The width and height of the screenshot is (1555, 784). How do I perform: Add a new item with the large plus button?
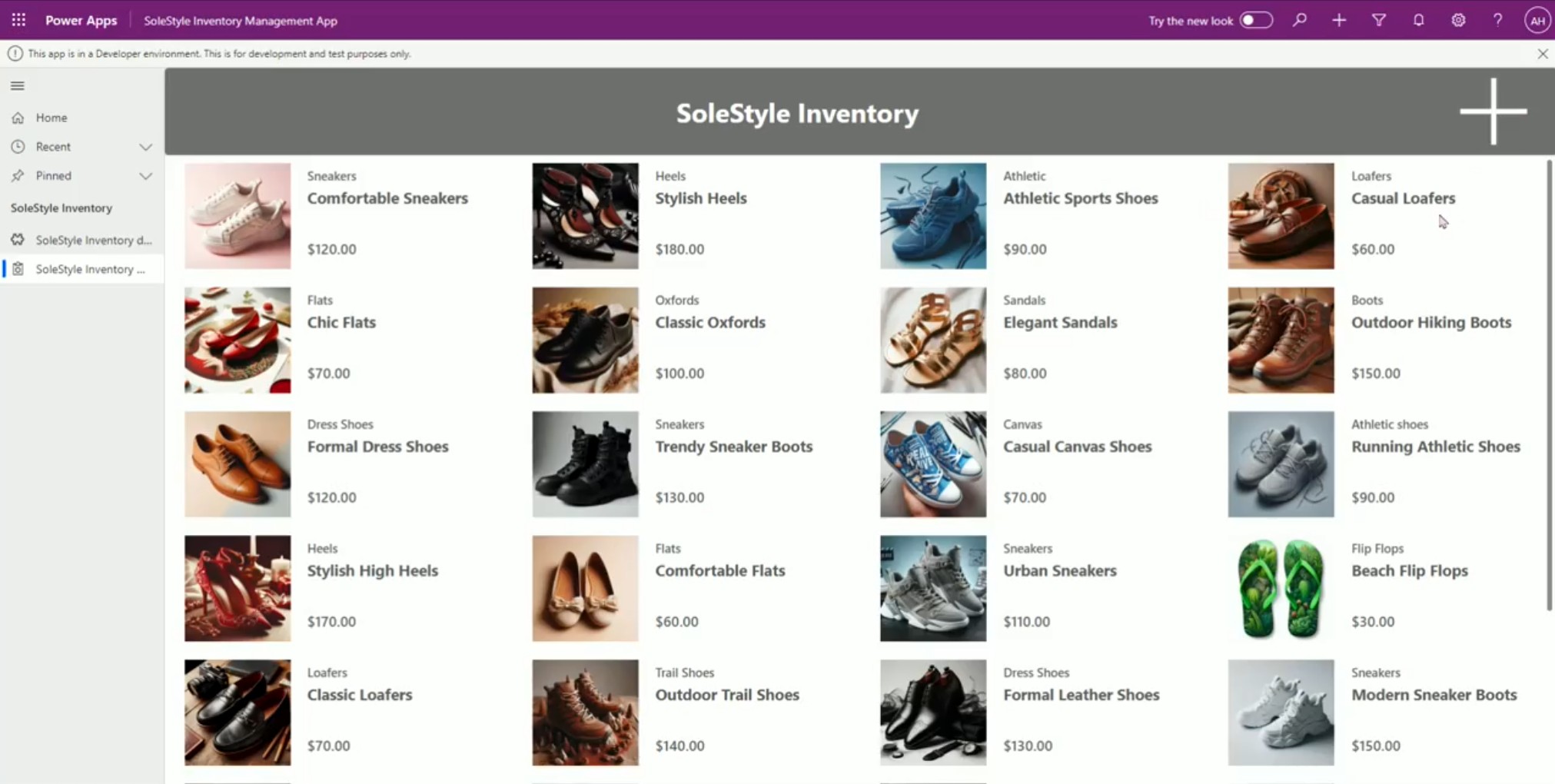[x=1491, y=111]
